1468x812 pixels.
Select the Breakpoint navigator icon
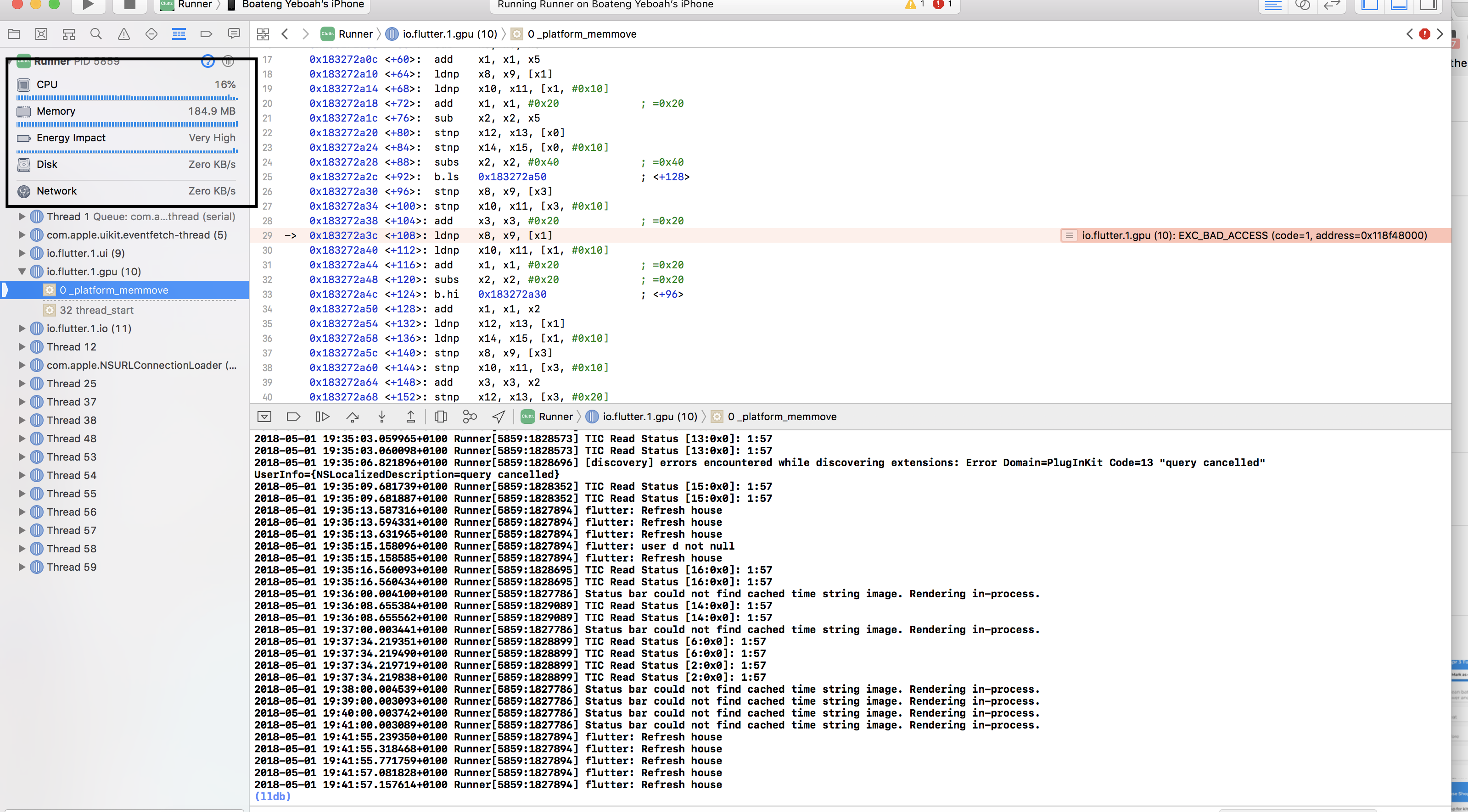pos(206,33)
